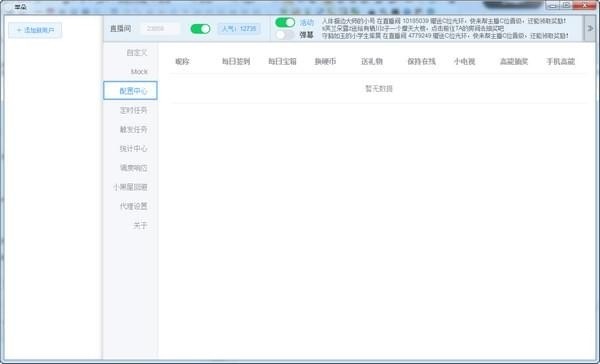Select the 配置中心 sidebar item
Image resolution: width=600 pixels, height=364 pixels.
coord(130,91)
